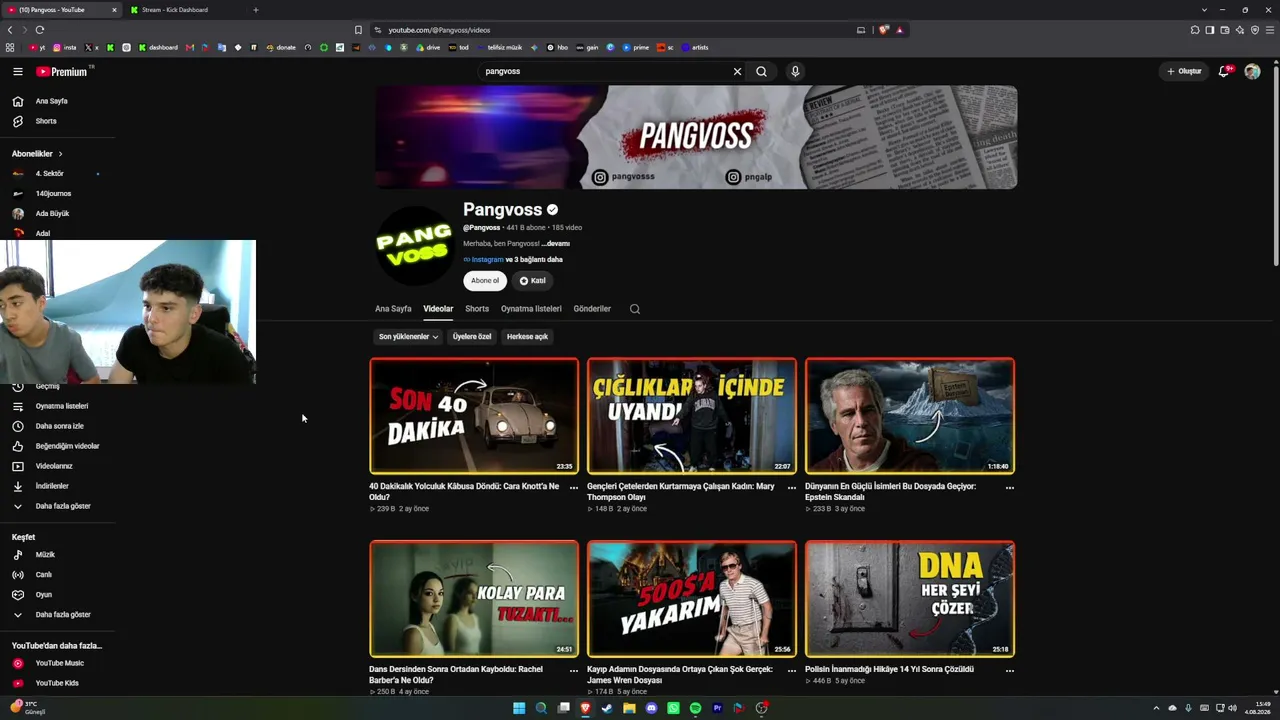Toggle the browser sidebar panel
The image size is (1280, 720).
[1209, 30]
